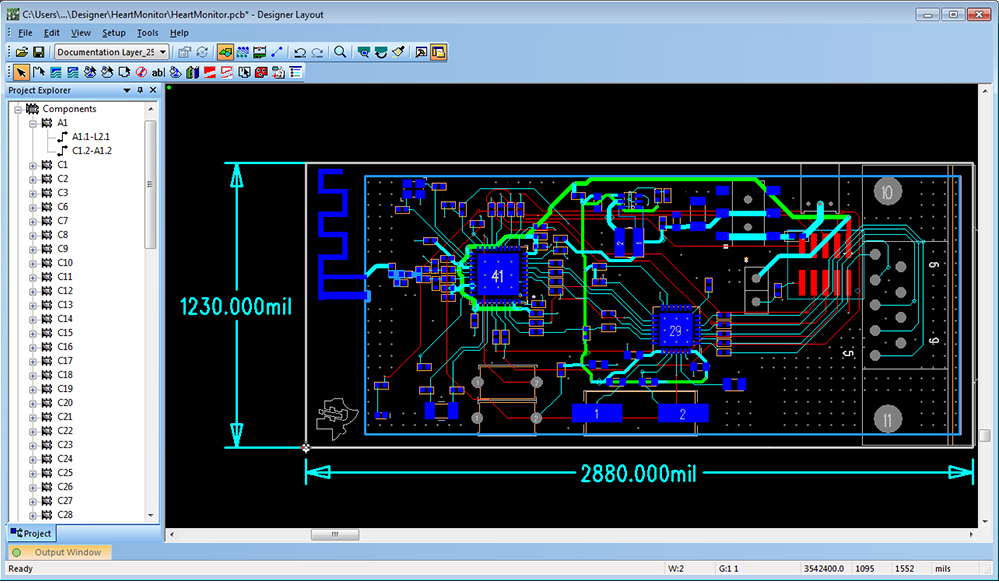Open the File menu
Image resolution: width=999 pixels, height=583 pixels.
point(25,33)
